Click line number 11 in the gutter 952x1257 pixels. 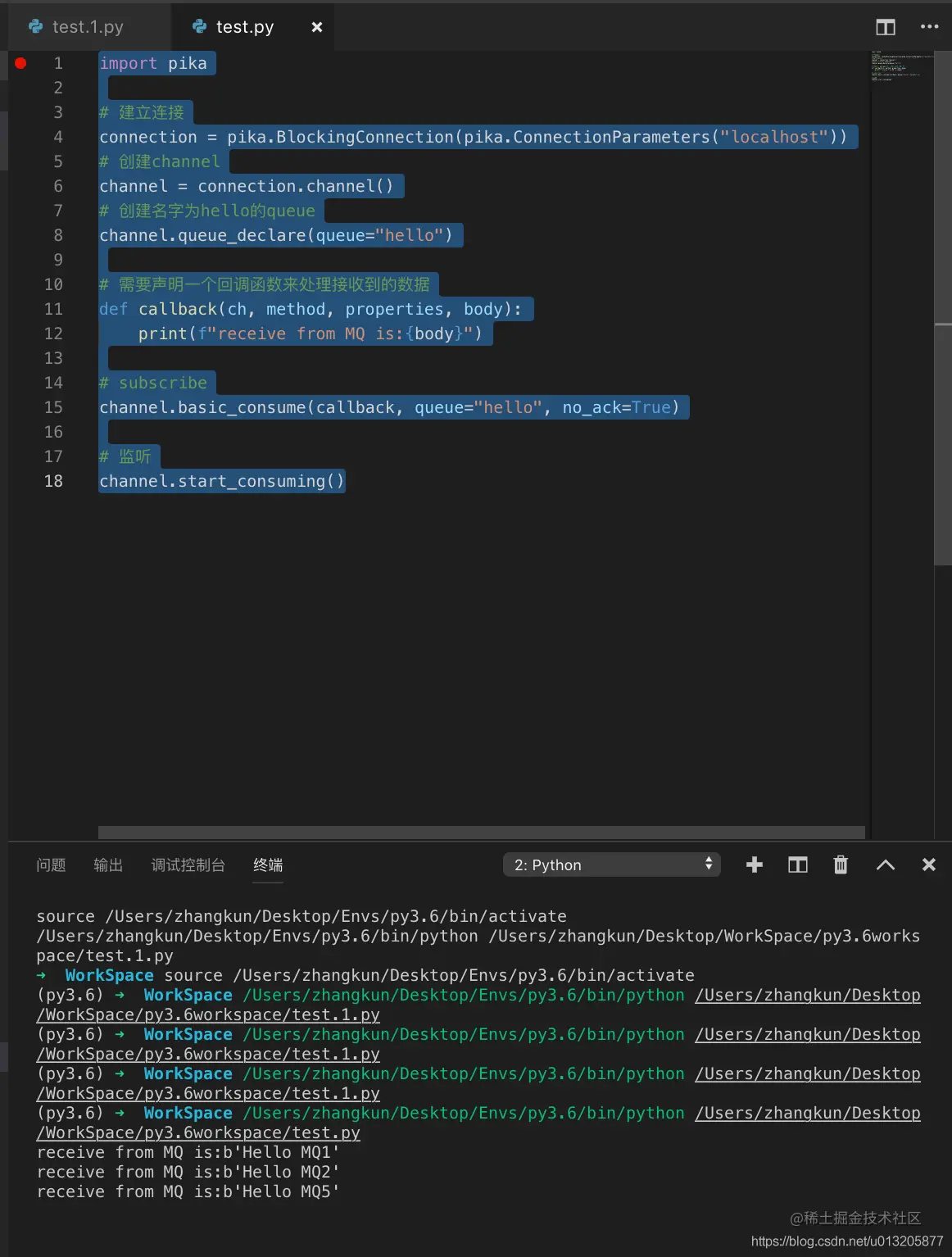click(53, 309)
